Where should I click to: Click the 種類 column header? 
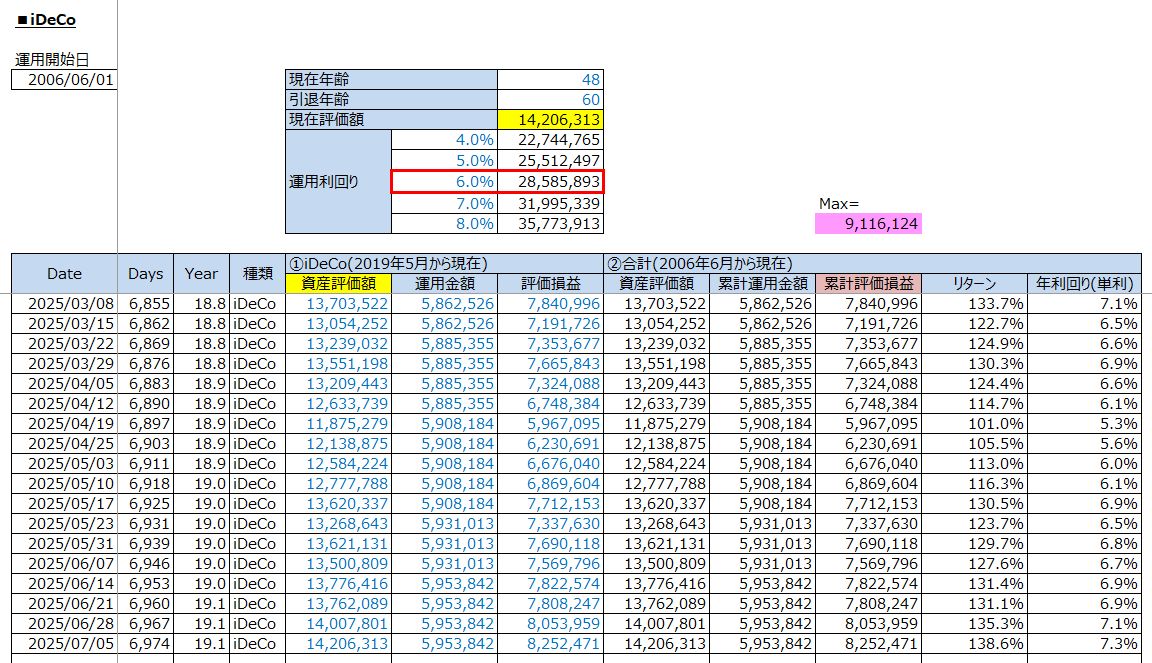point(257,273)
